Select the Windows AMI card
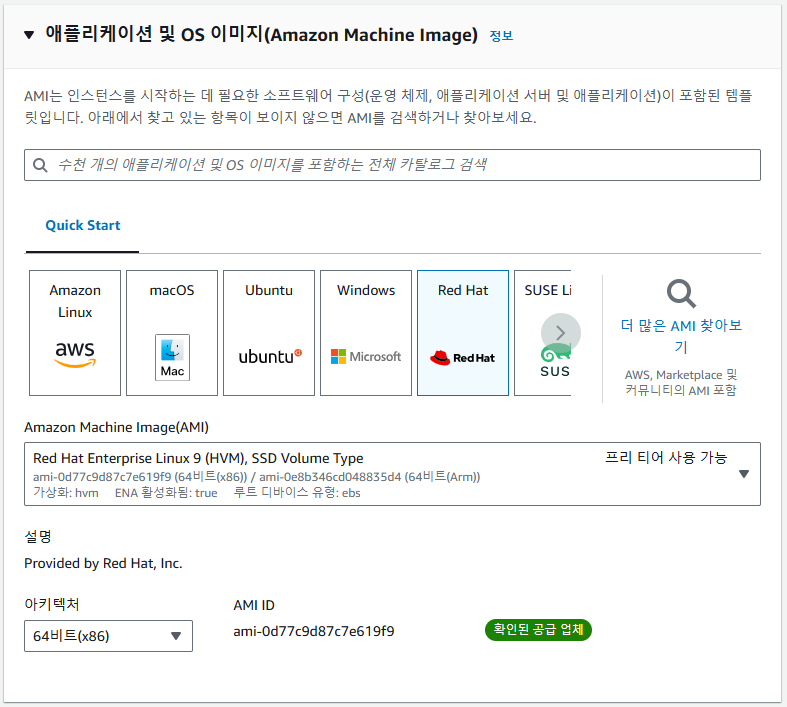The width and height of the screenshot is (787, 707). click(x=366, y=333)
